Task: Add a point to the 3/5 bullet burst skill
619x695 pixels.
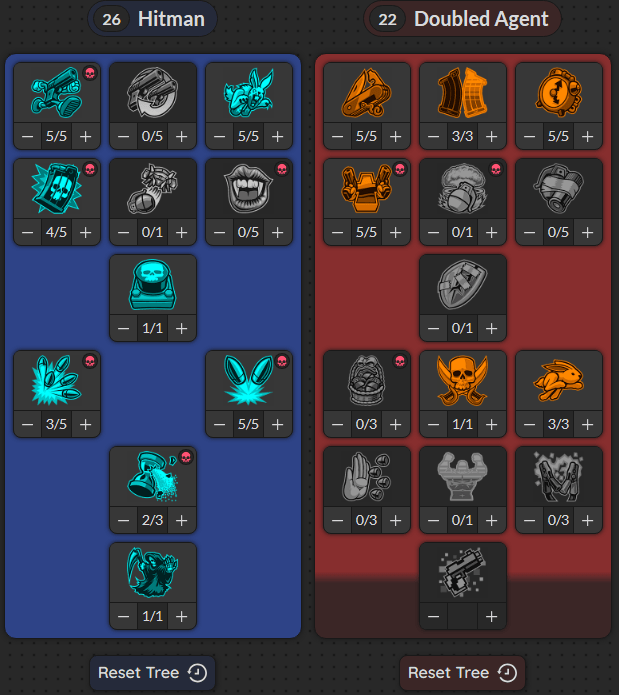Action: (x=86, y=425)
